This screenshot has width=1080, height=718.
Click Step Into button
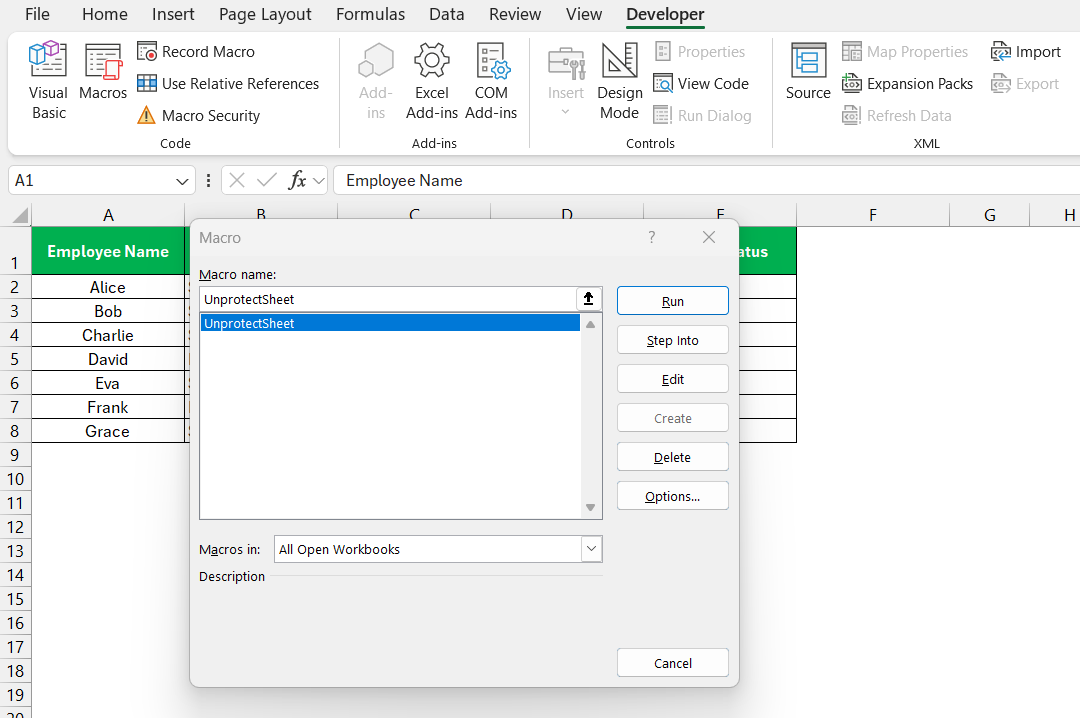(672, 340)
